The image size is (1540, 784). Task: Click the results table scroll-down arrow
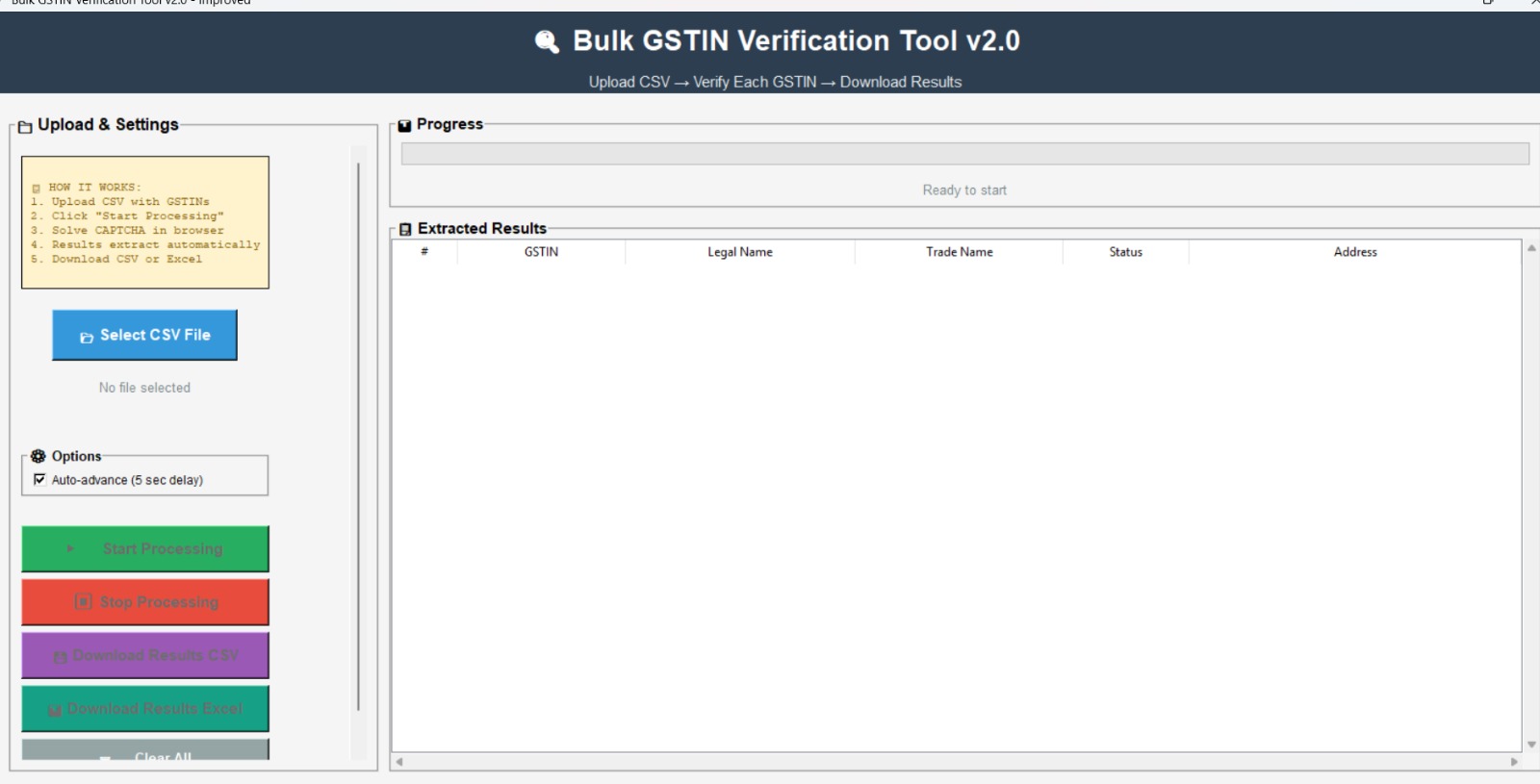[x=1530, y=745]
